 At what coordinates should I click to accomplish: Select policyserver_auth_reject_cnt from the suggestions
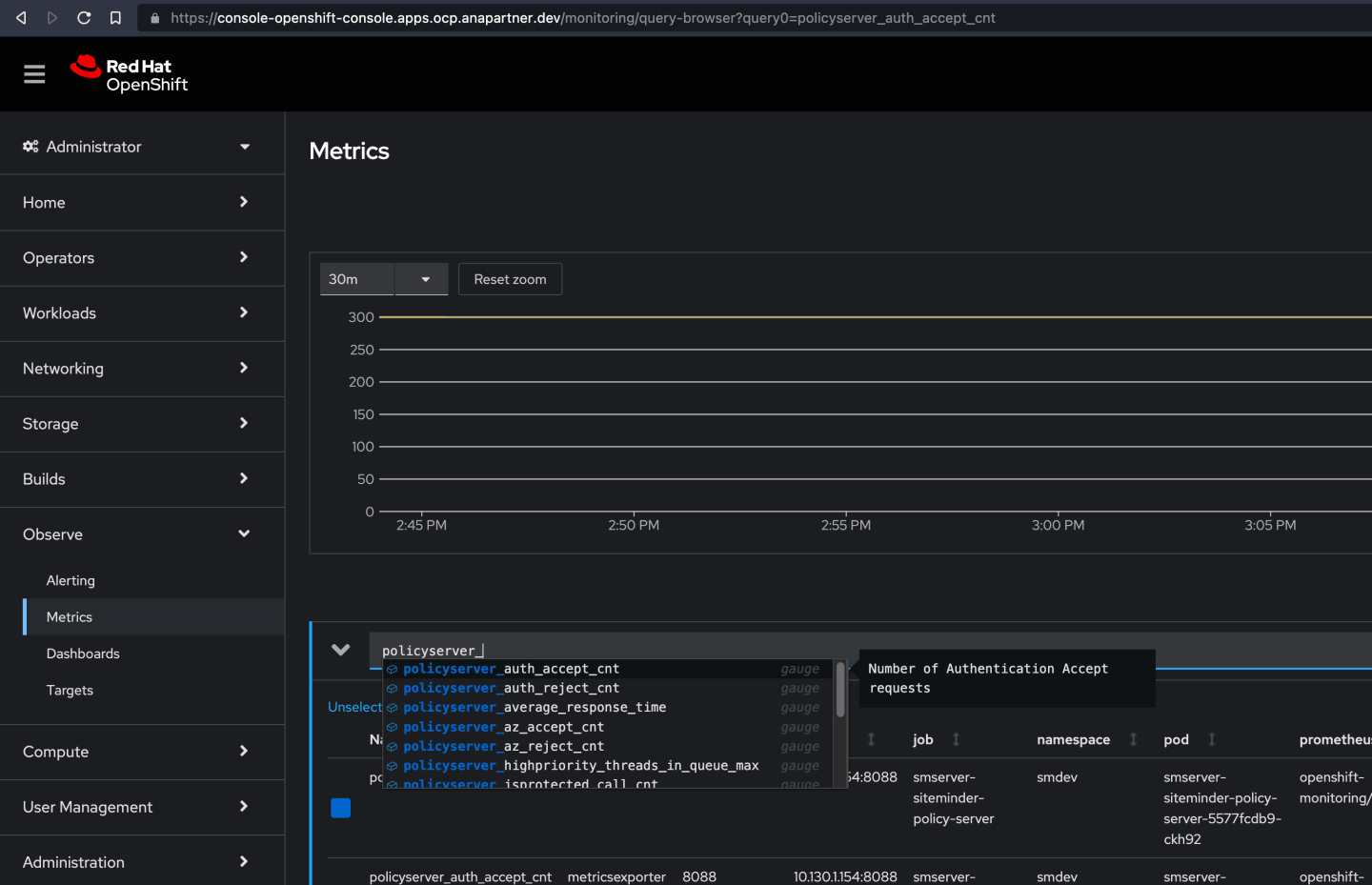pos(512,688)
